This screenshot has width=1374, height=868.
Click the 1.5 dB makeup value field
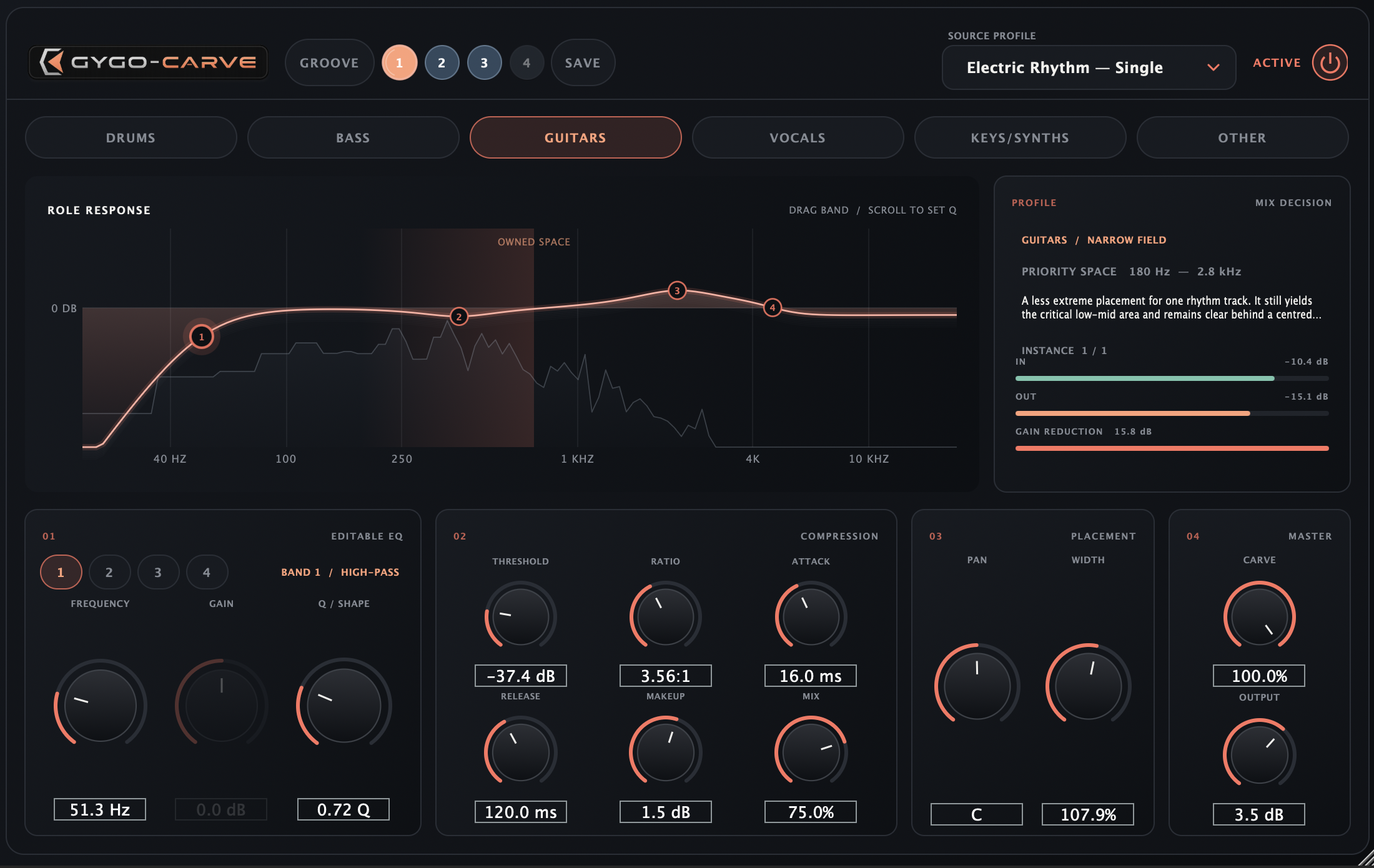point(666,812)
